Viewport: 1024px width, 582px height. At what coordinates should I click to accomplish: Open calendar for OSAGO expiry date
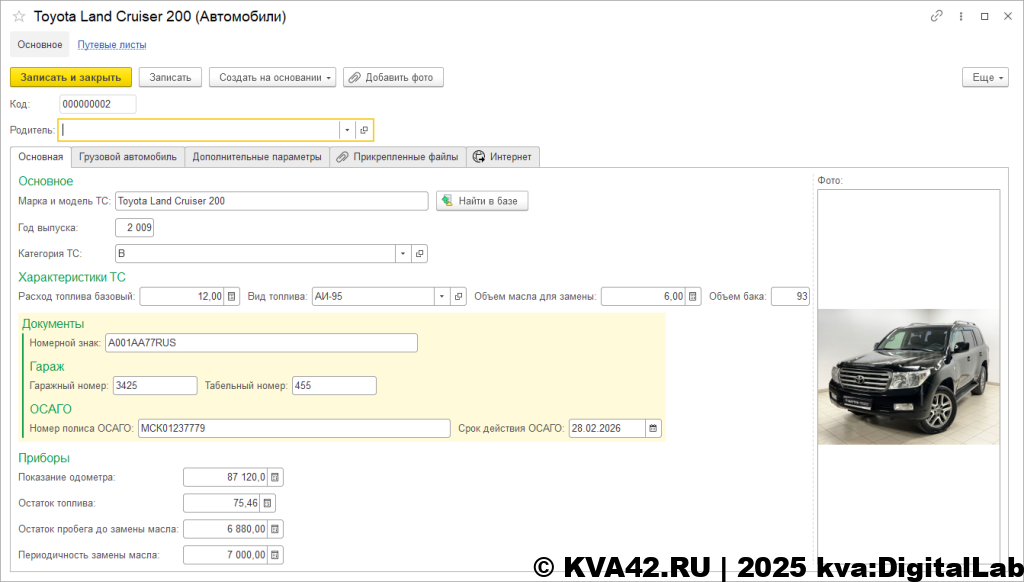click(653, 428)
